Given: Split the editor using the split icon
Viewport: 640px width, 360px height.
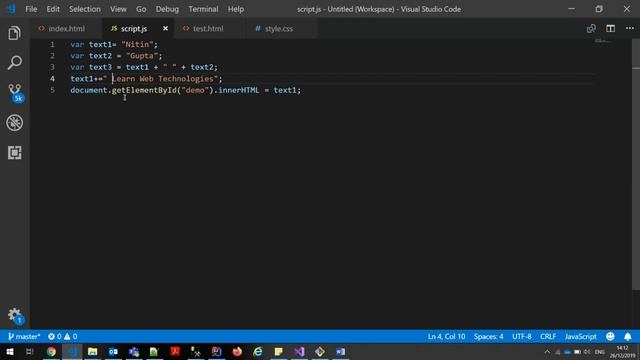Looking at the screenshot, I should (x=610, y=28).
